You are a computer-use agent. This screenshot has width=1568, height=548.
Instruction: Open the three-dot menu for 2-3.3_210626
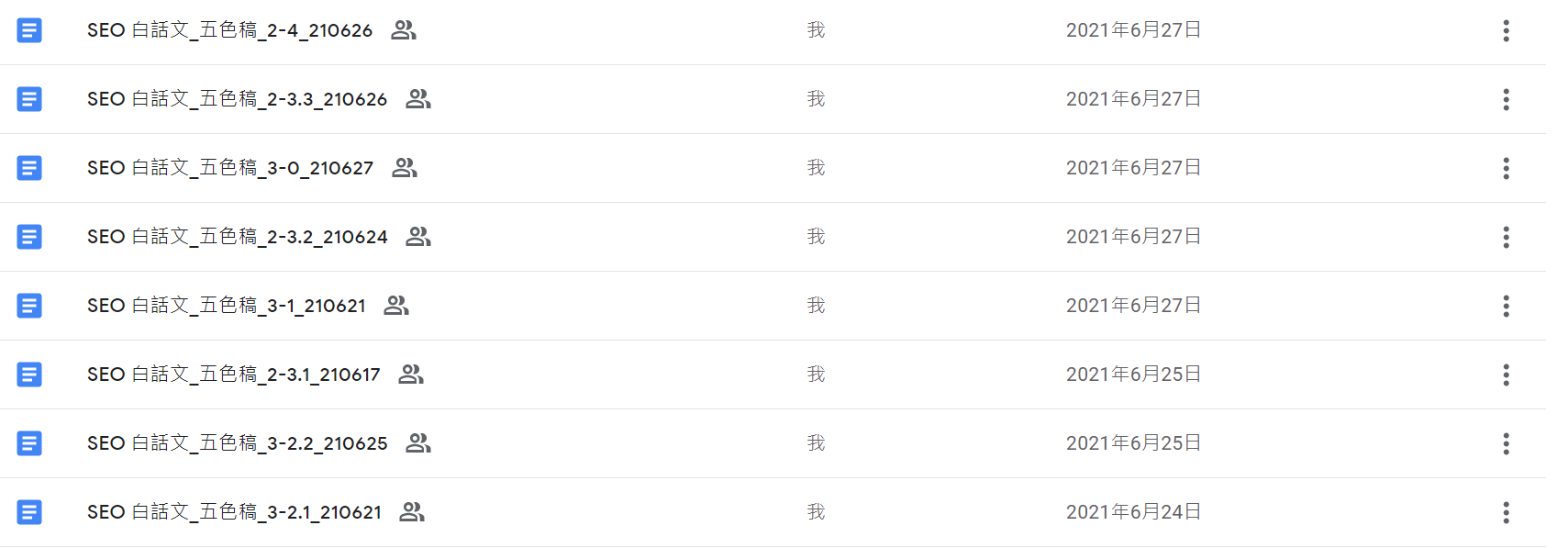[1506, 99]
